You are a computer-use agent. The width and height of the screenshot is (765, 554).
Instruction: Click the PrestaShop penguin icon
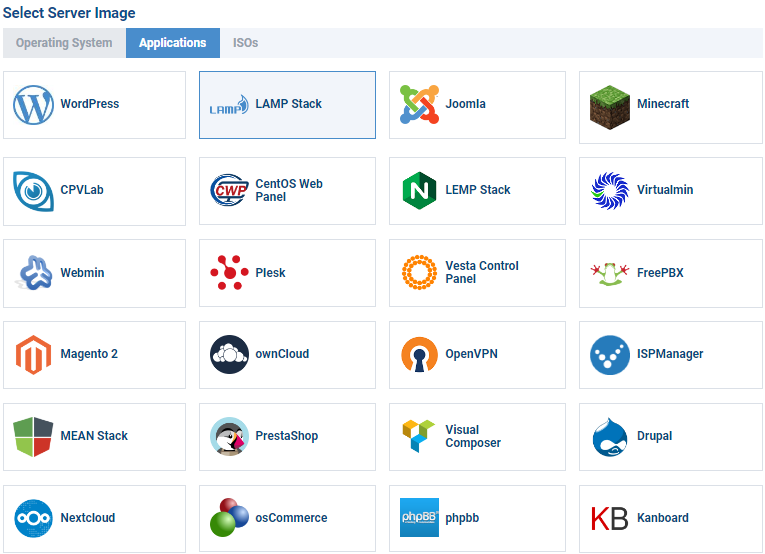tap(229, 437)
